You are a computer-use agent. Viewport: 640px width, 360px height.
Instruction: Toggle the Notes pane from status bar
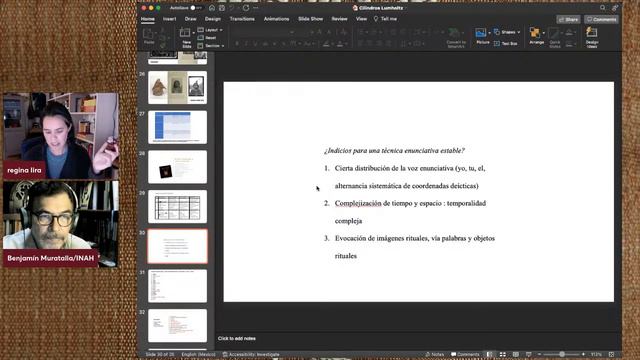(434, 354)
